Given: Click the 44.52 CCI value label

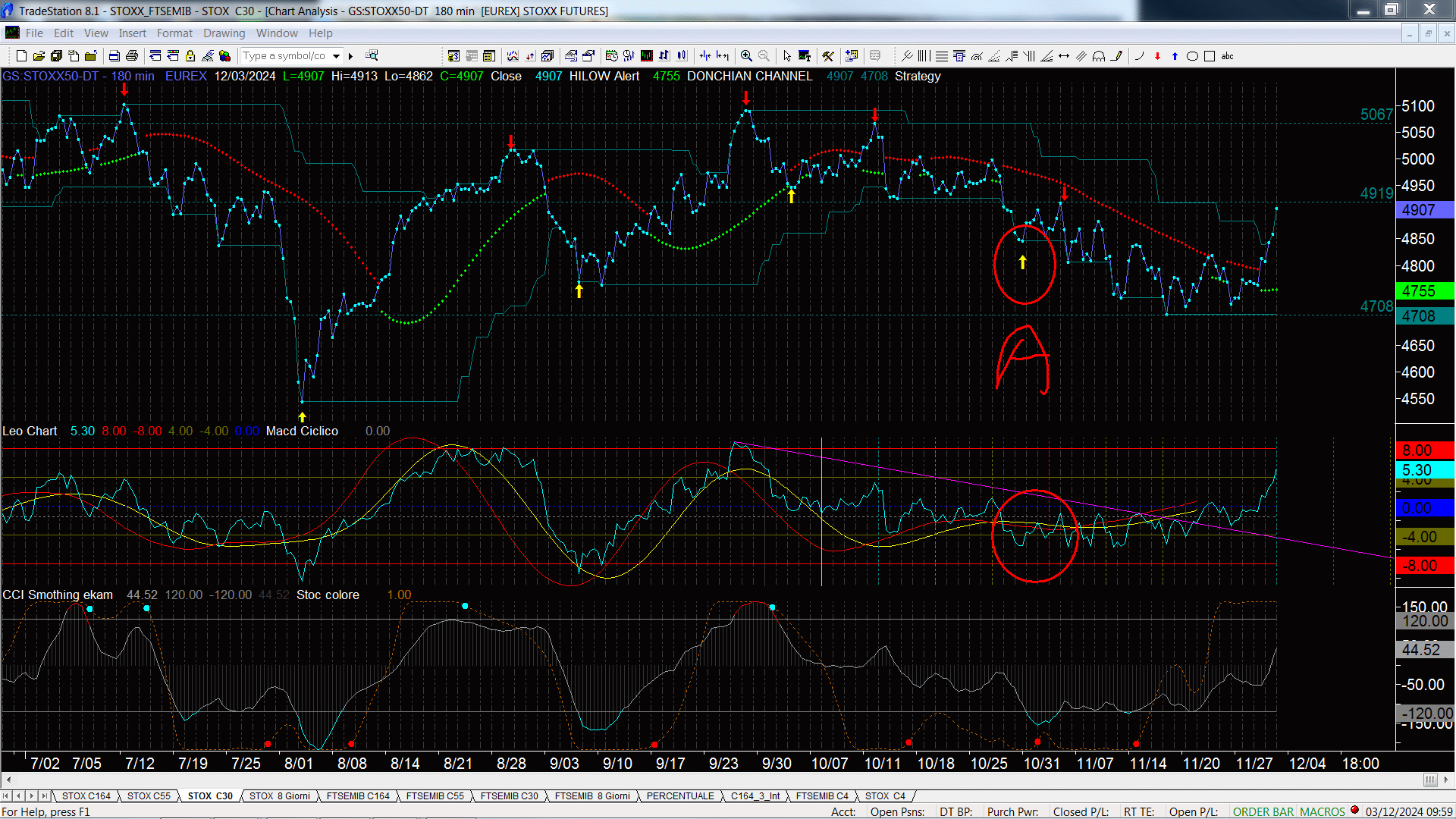Looking at the screenshot, I should coord(1425,650).
